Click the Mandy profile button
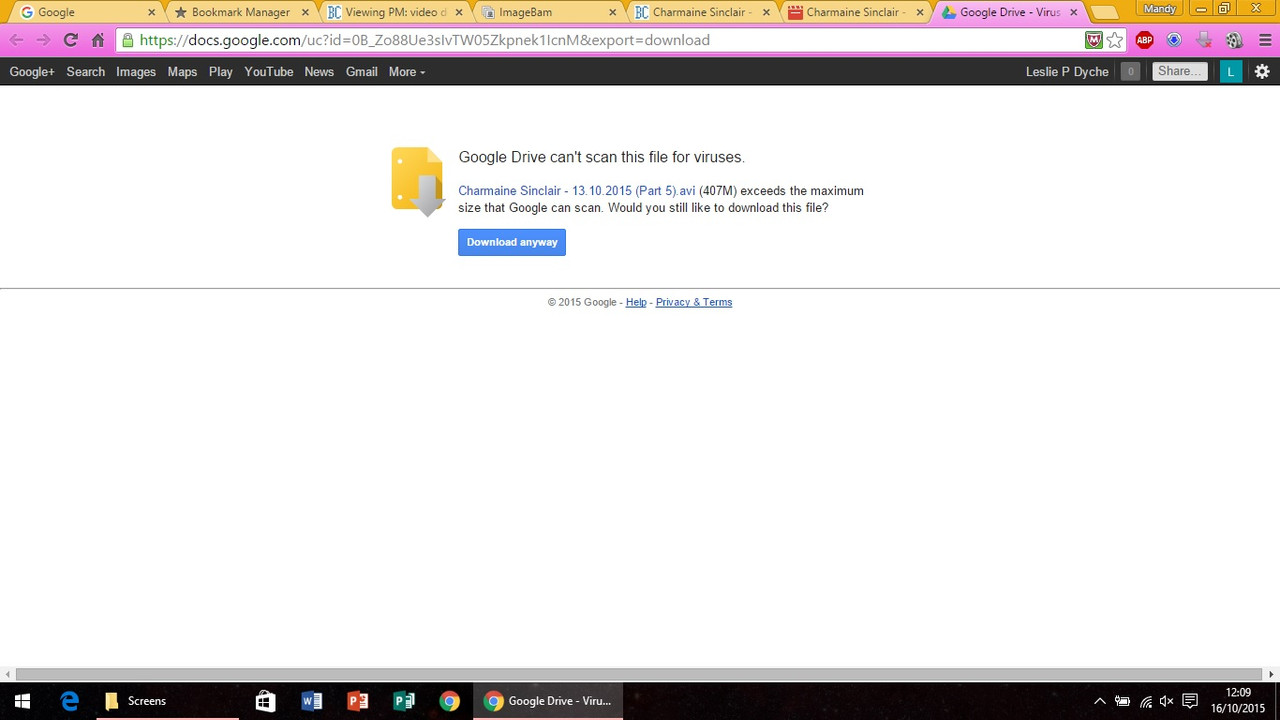The height and width of the screenshot is (720, 1280). [x=1159, y=8]
